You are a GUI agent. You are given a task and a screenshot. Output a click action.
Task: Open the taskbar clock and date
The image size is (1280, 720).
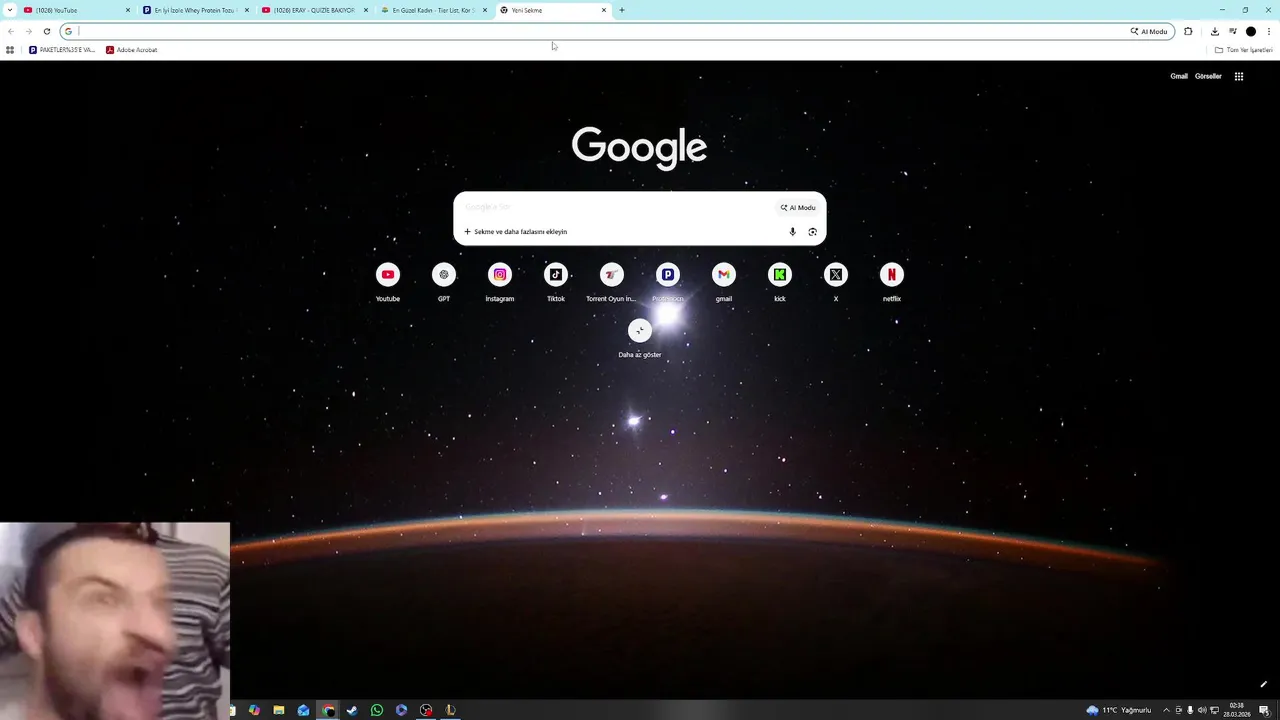(x=1237, y=710)
